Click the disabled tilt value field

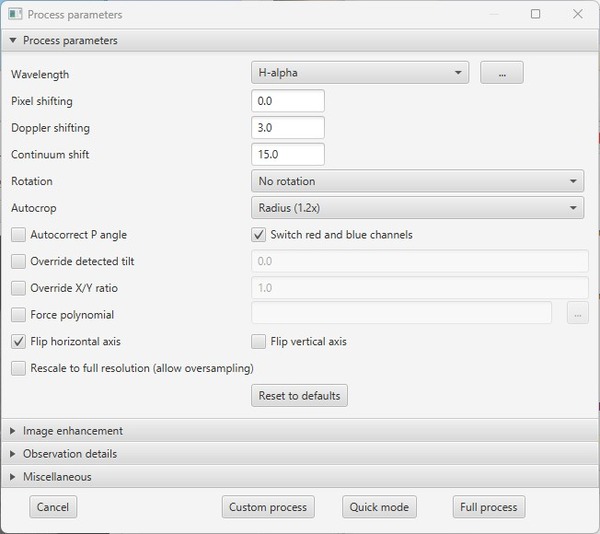click(420, 261)
